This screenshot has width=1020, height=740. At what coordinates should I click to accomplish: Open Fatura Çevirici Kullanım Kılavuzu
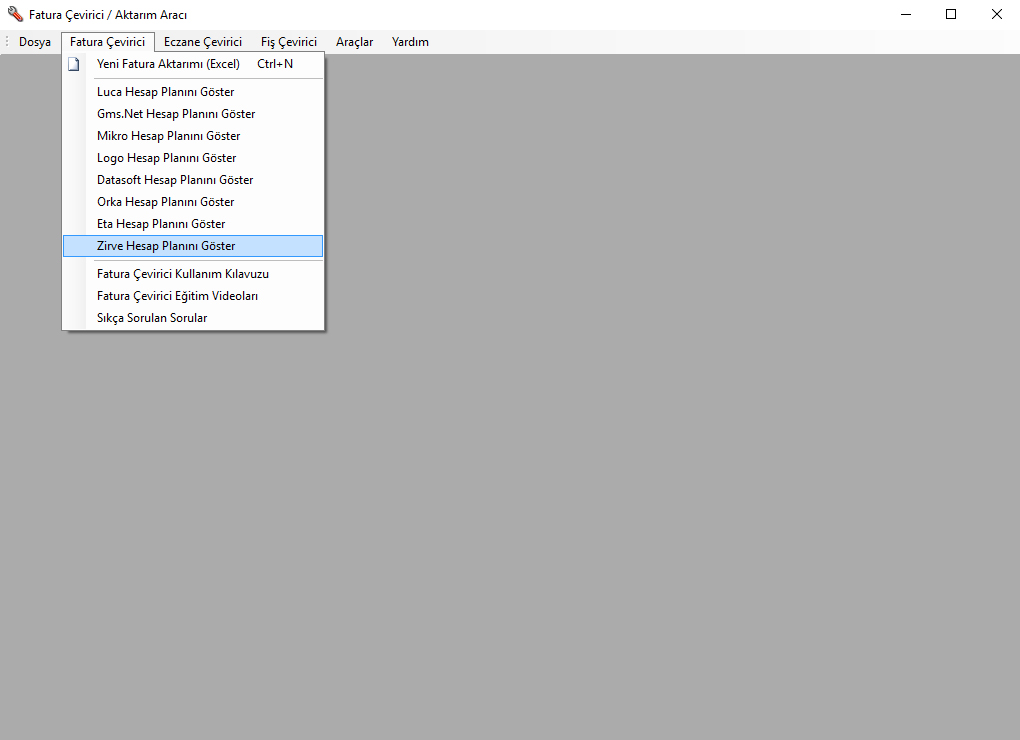coord(193,274)
